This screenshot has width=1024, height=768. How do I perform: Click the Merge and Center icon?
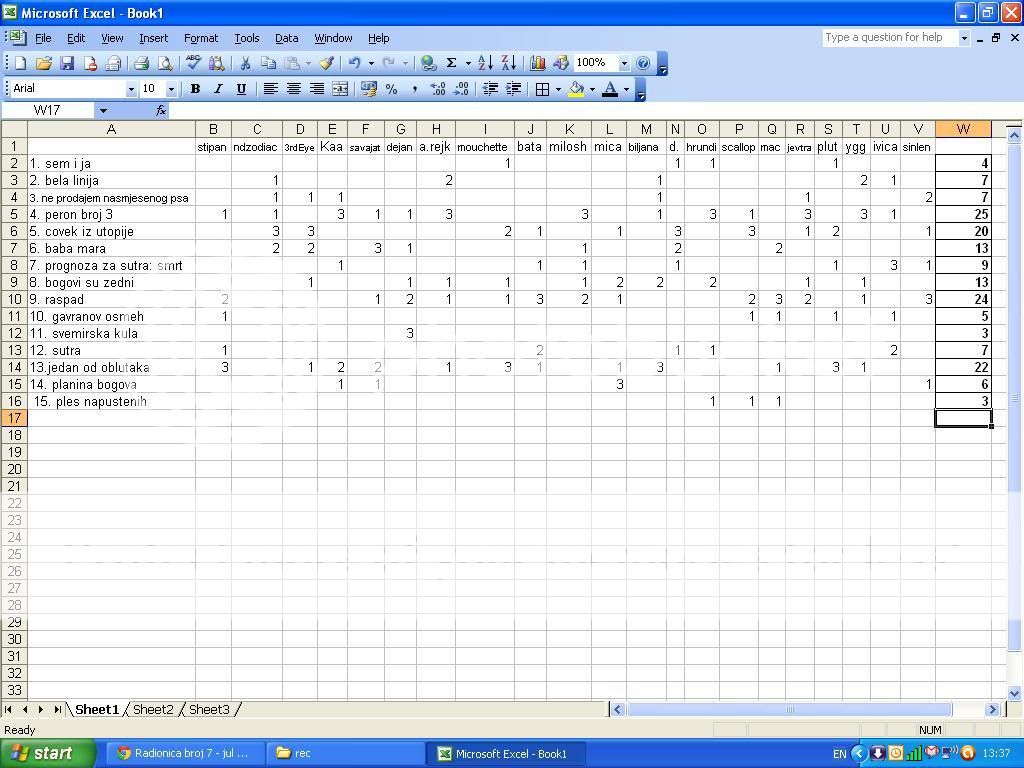[x=340, y=89]
